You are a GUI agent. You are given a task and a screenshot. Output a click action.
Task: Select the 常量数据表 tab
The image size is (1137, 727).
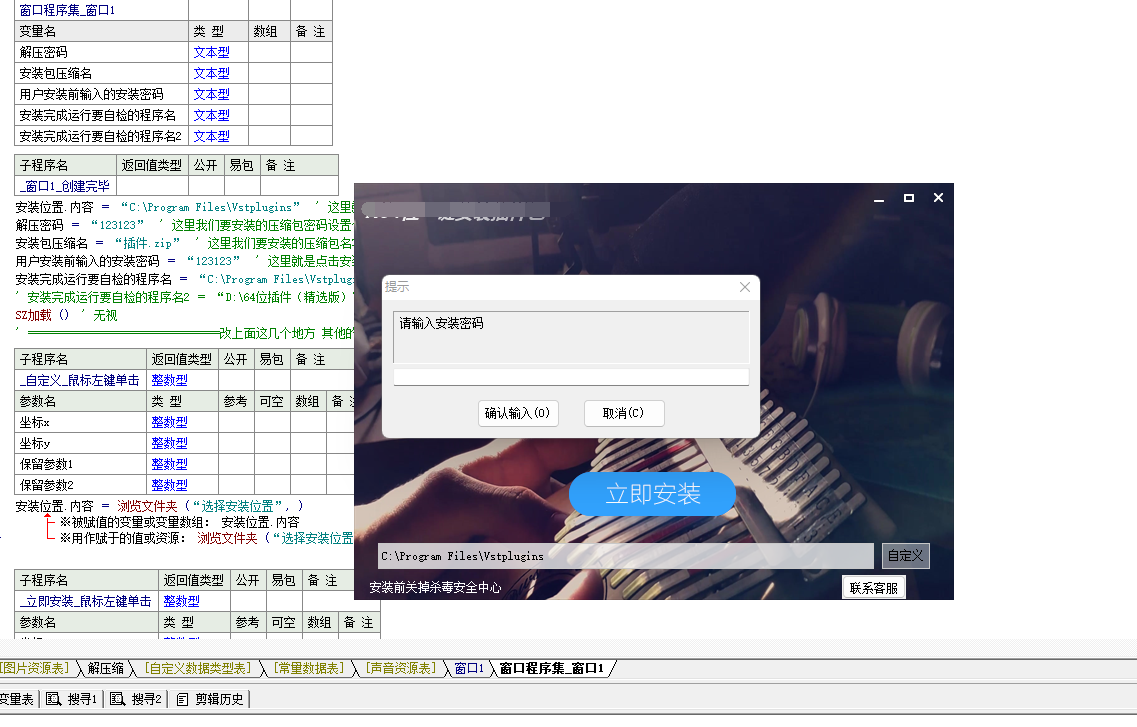point(309,668)
